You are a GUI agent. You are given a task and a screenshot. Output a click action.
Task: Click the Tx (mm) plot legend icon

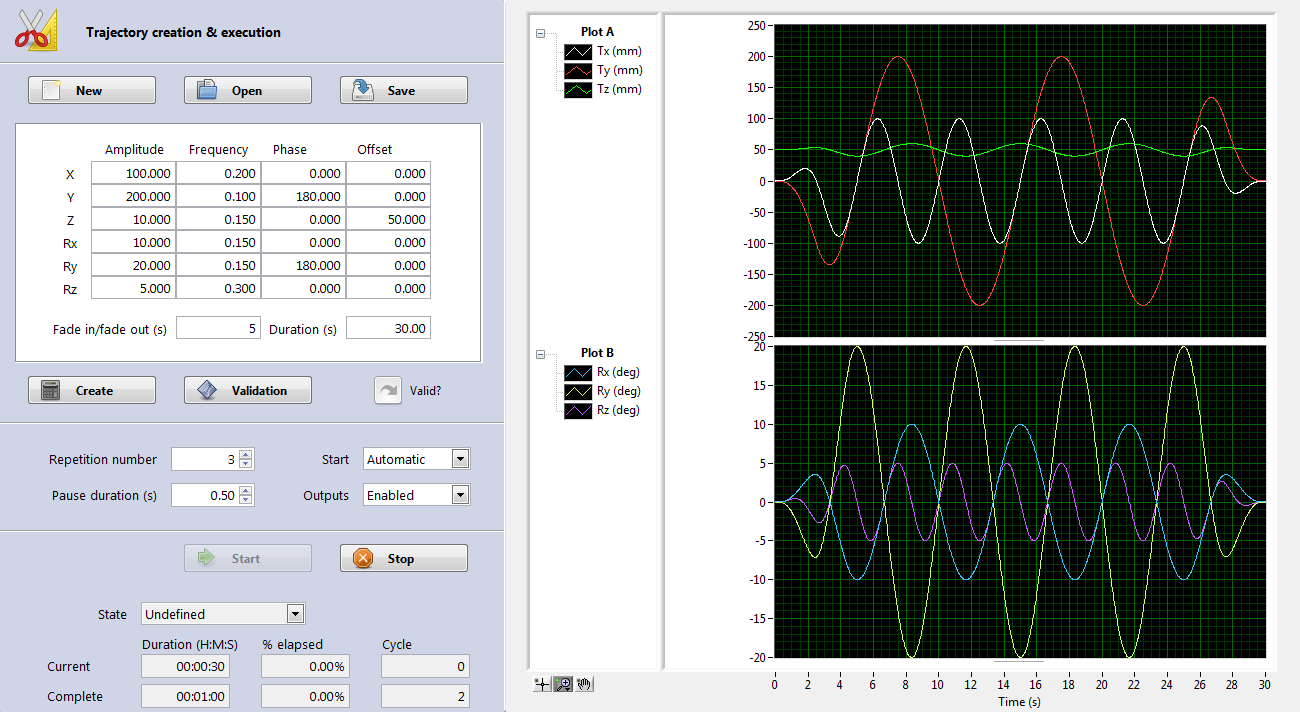coord(578,51)
